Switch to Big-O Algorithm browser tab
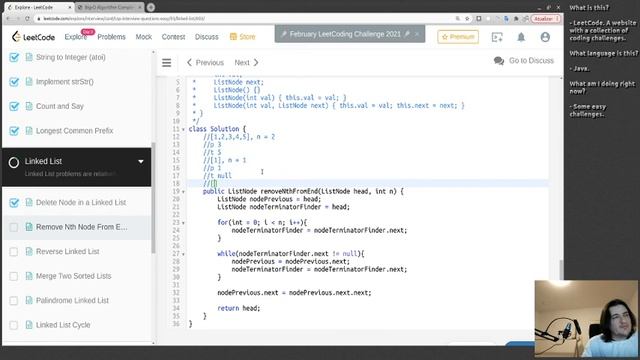The height and width of the screenshot is (360, 640). coord(108,7)
